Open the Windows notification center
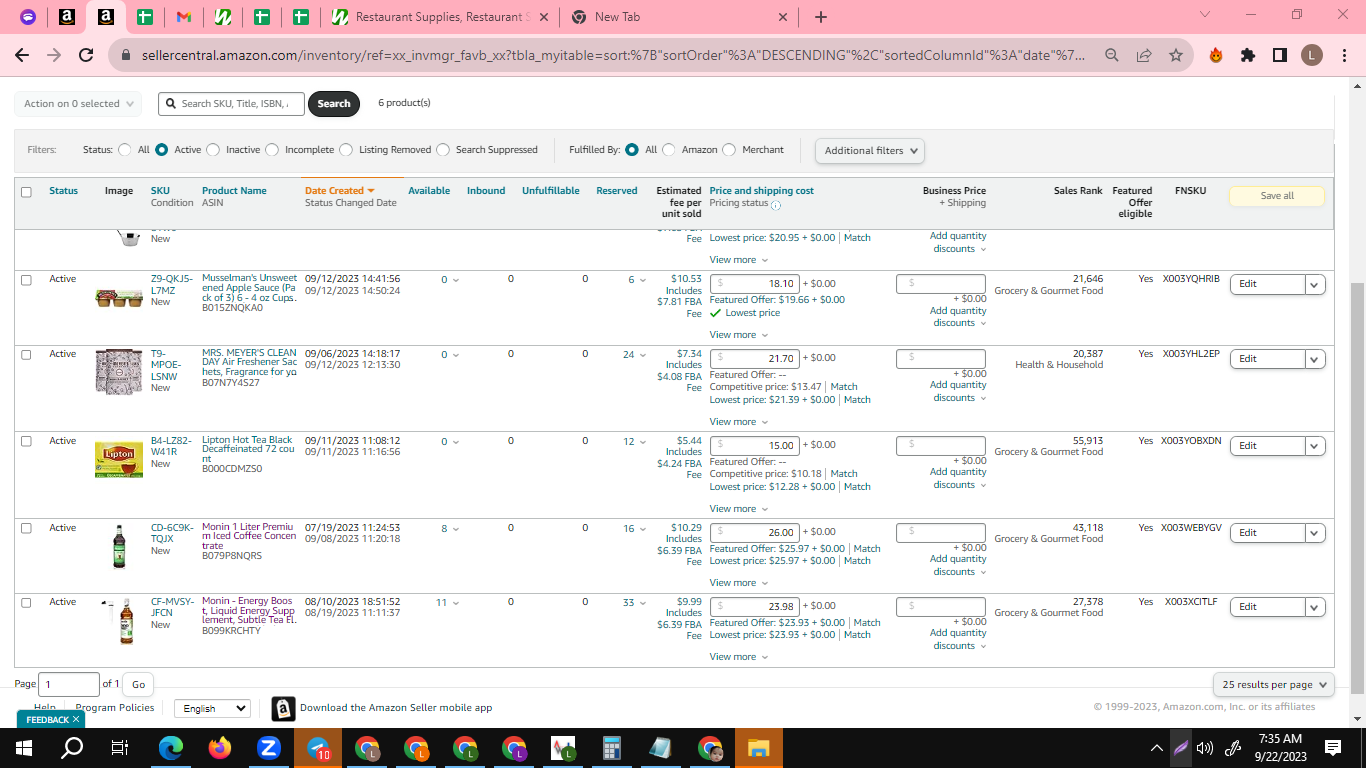Image resolution: width=1366 pixels, height=768 pixels. pyautogui.click(x=1332, y=747)
